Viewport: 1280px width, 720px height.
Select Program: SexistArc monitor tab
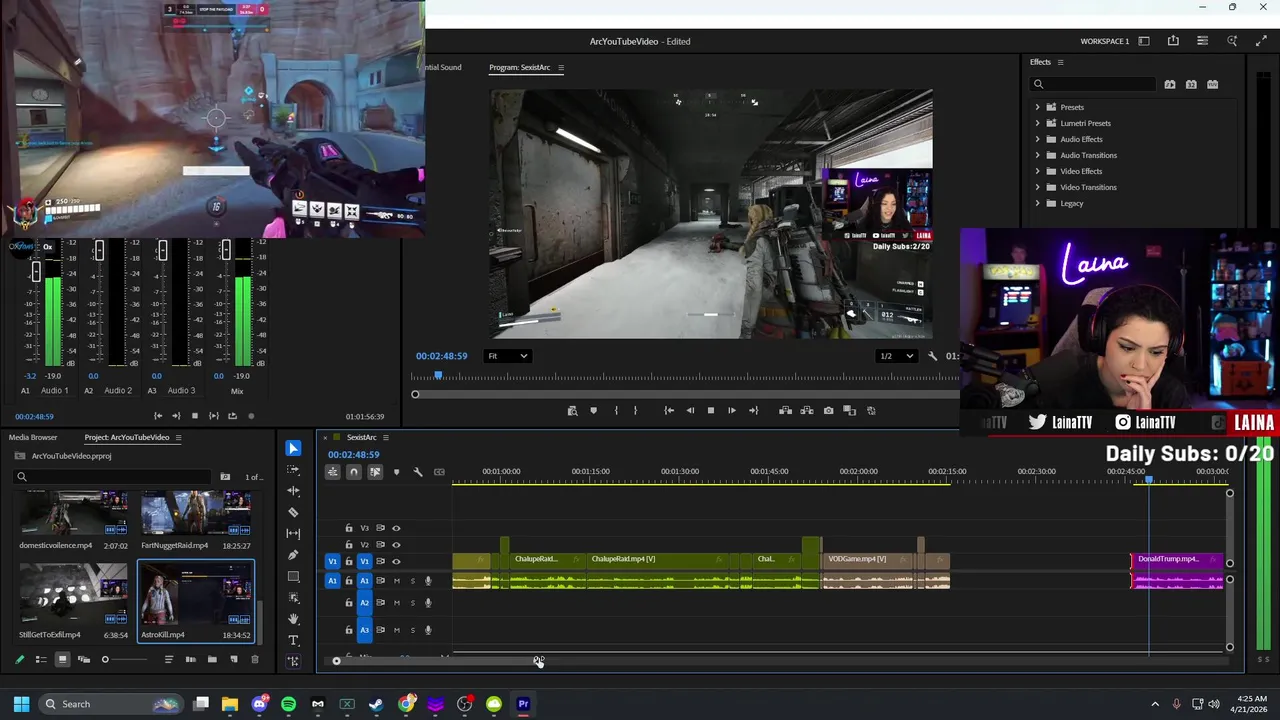coord(519,67)
